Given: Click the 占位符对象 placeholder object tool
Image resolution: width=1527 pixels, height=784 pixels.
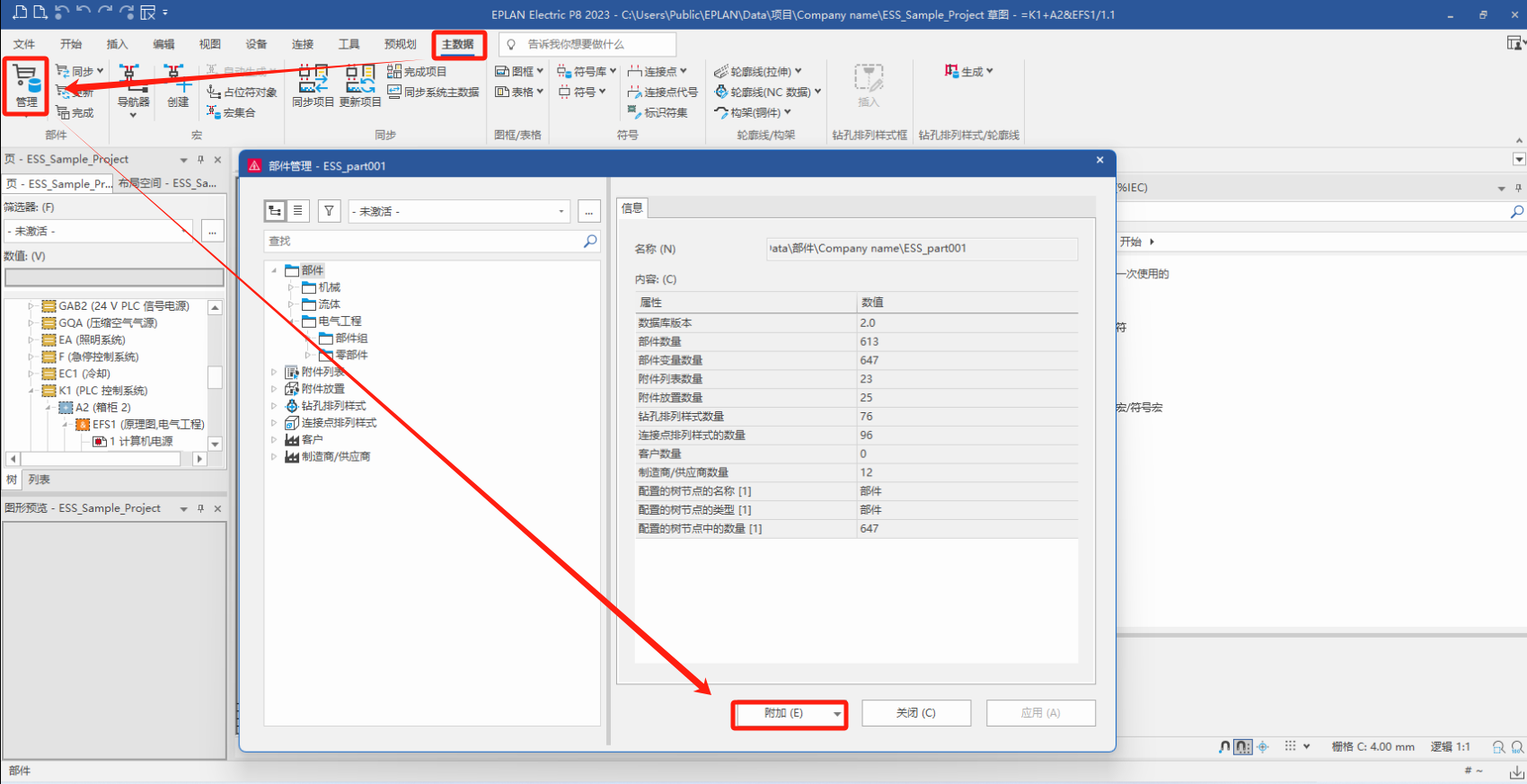Looking at the screenshot, I should click(242, 92).
